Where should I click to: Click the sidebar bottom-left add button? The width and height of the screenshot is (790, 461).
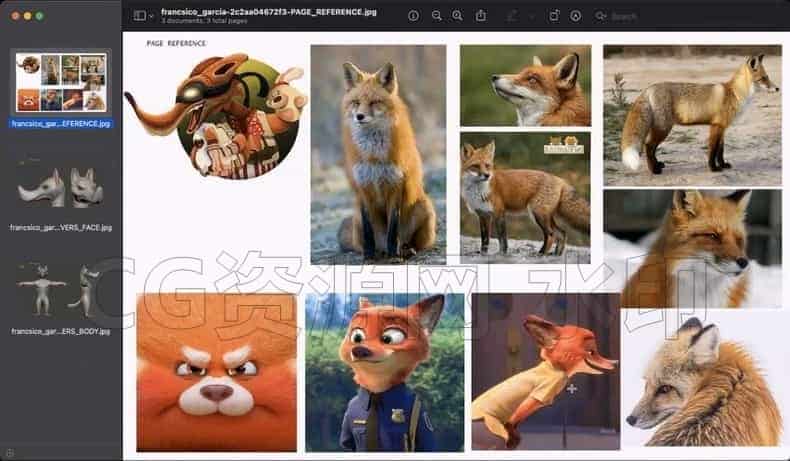(x=10, y=453)
